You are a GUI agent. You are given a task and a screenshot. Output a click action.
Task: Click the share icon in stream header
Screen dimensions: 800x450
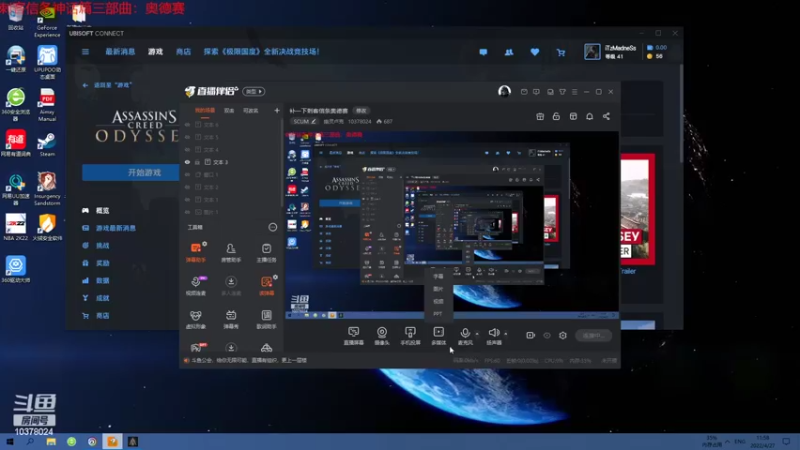[x=606, y=116]
